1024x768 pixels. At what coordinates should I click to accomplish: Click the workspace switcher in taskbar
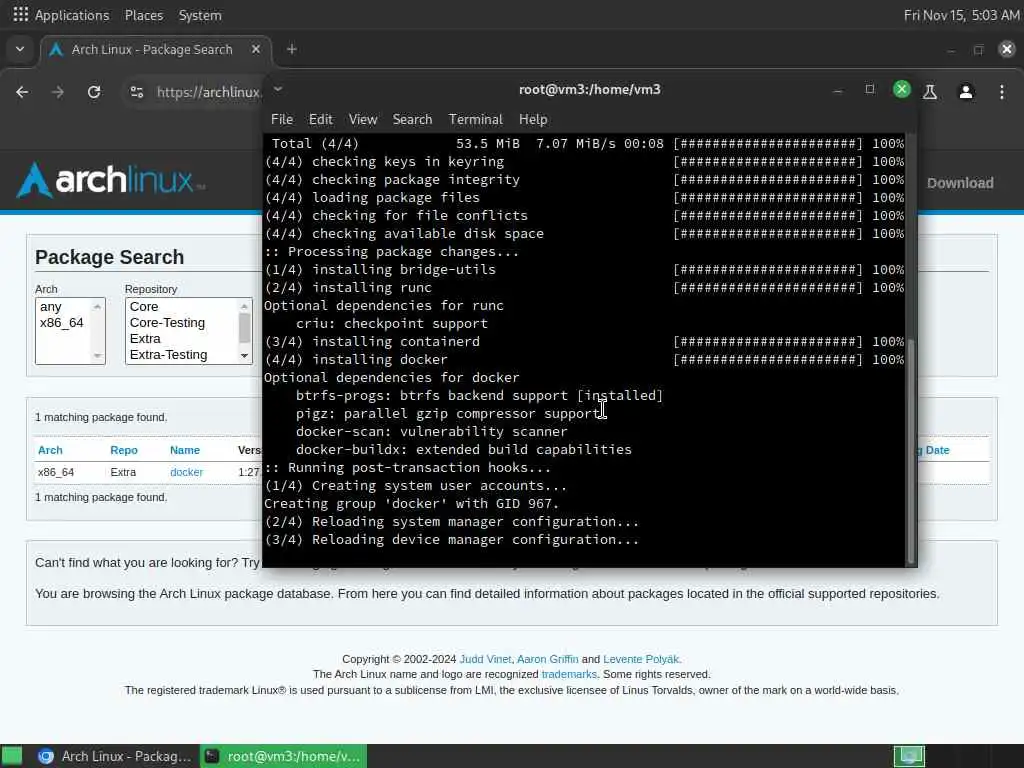909,756
